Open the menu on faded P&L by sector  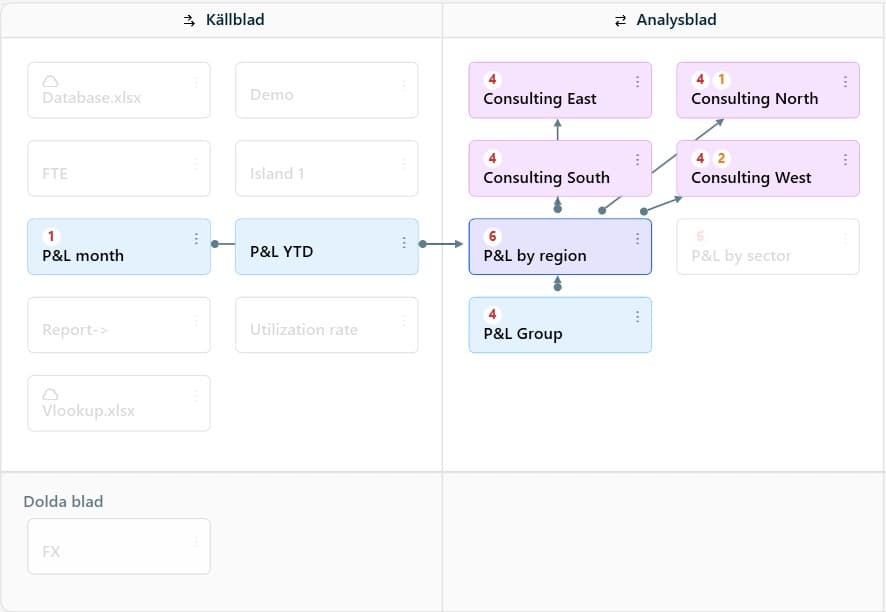(x=846, y=238)
